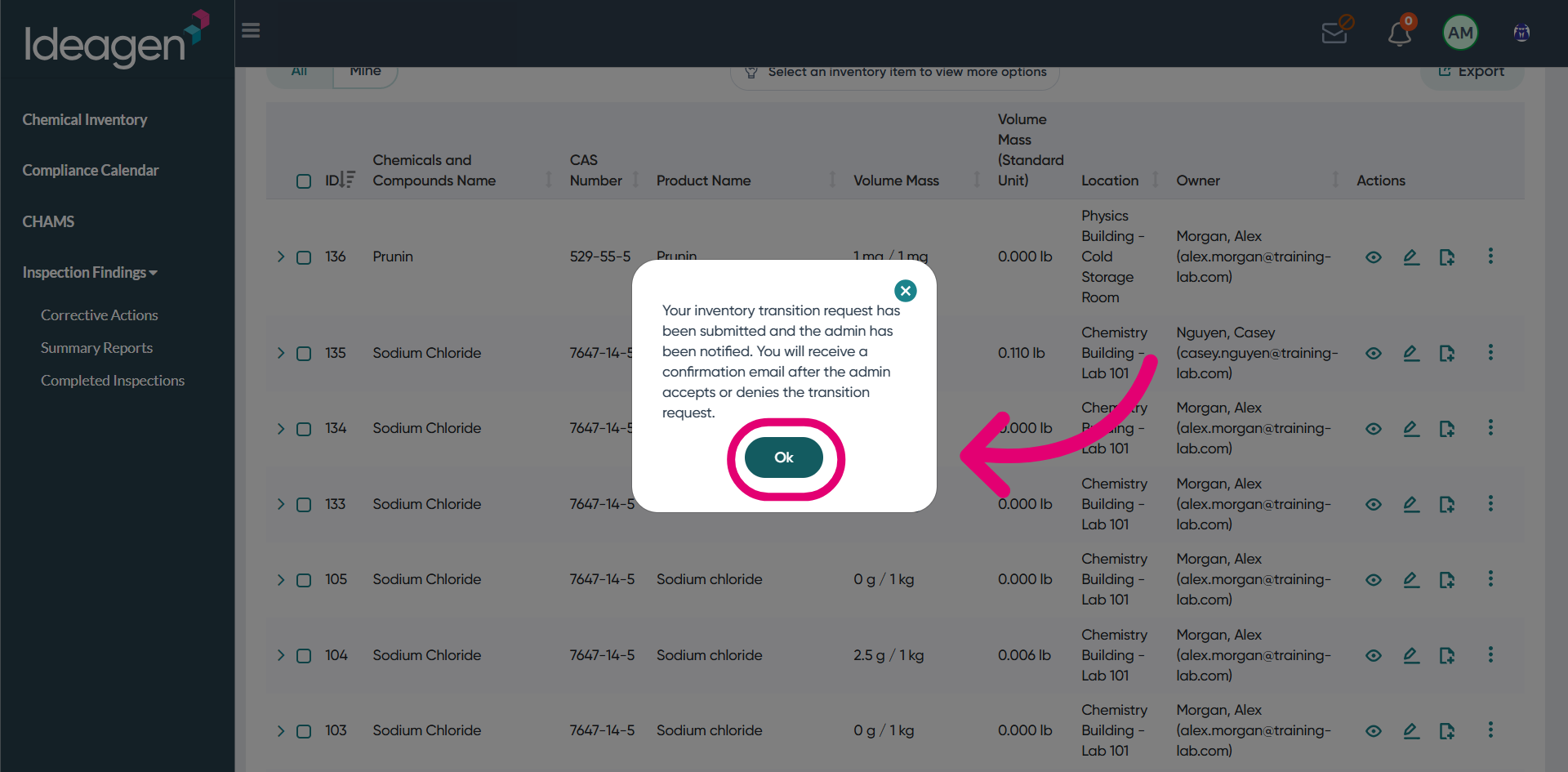This screenshot has width=1568, height=772.
Task: View item 136 with eye icon
Action: [1374, 257]
